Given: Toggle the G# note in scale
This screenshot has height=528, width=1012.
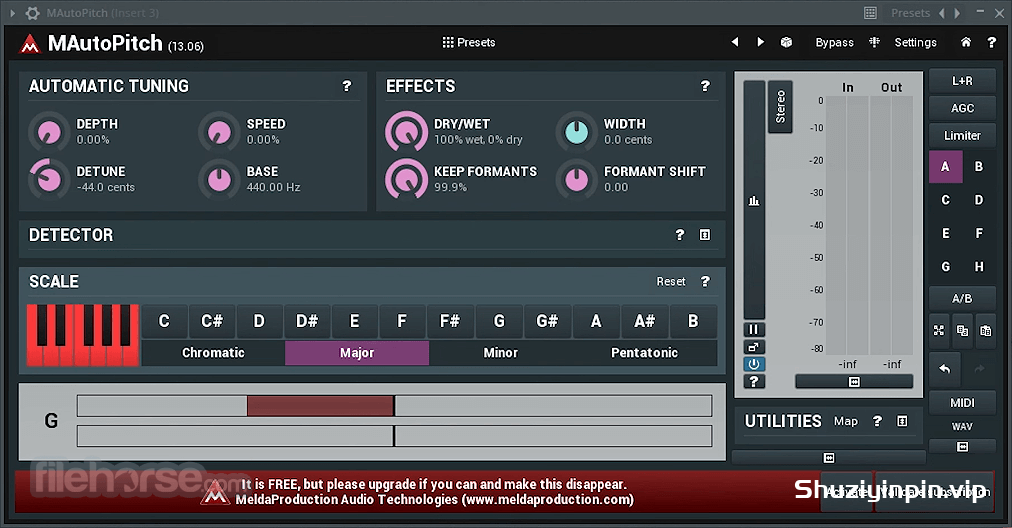Looking at the screenshot, I should click(x=547, y=321).
